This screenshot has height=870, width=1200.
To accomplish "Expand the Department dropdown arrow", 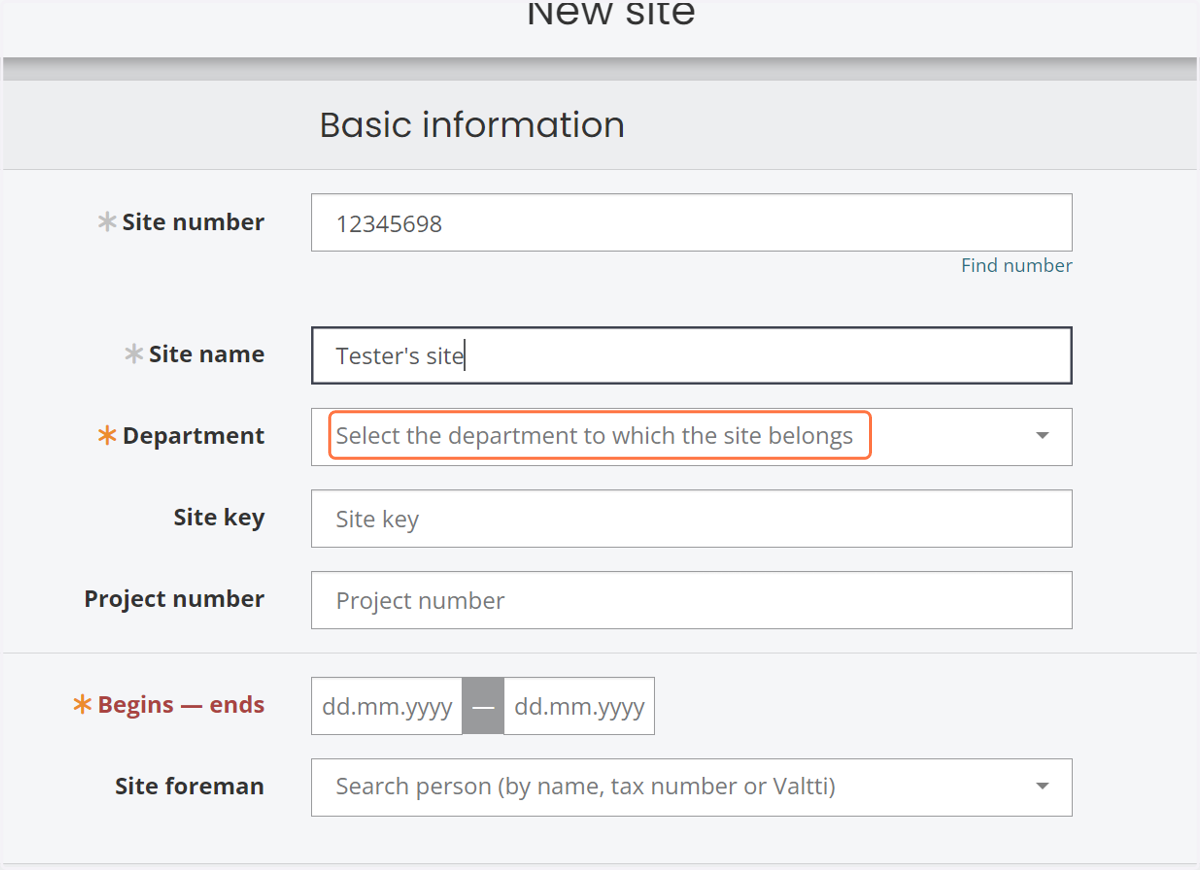I will (1042, 436).
